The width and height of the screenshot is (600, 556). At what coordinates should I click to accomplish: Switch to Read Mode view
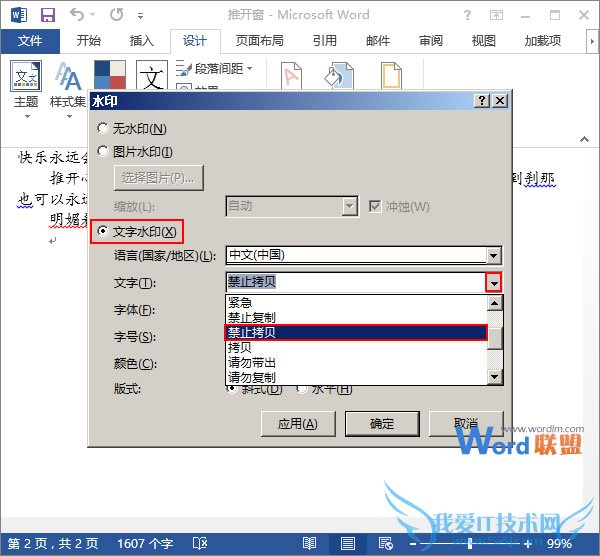coord(309,544)
